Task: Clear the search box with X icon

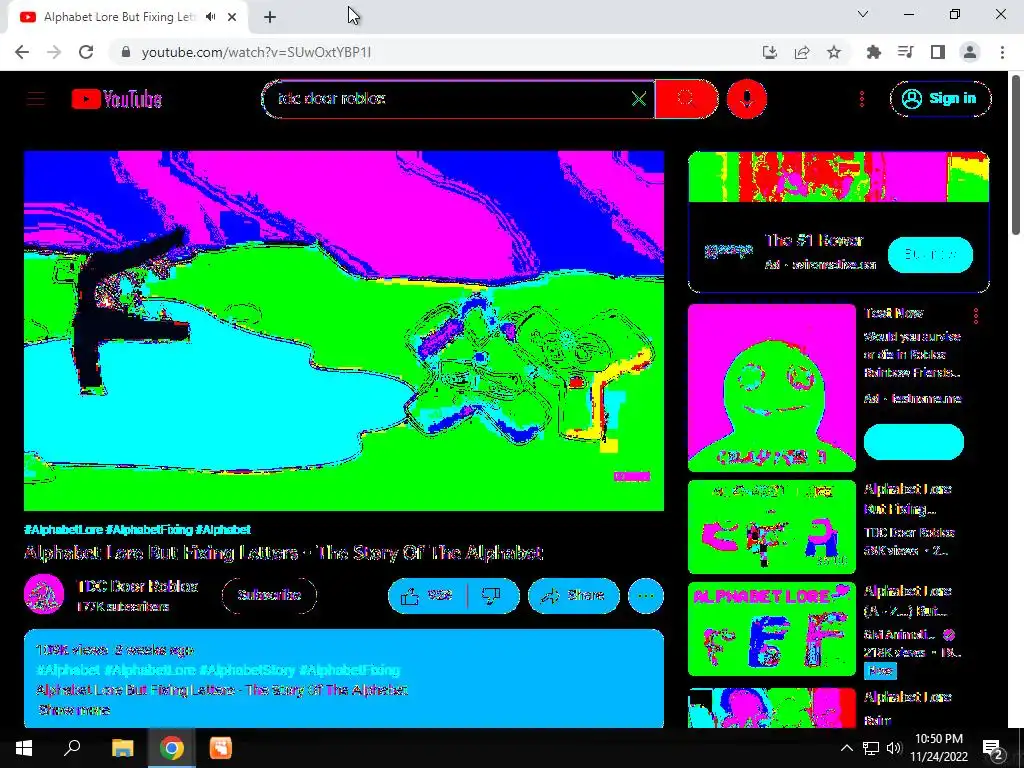Action: click(639, 99)
